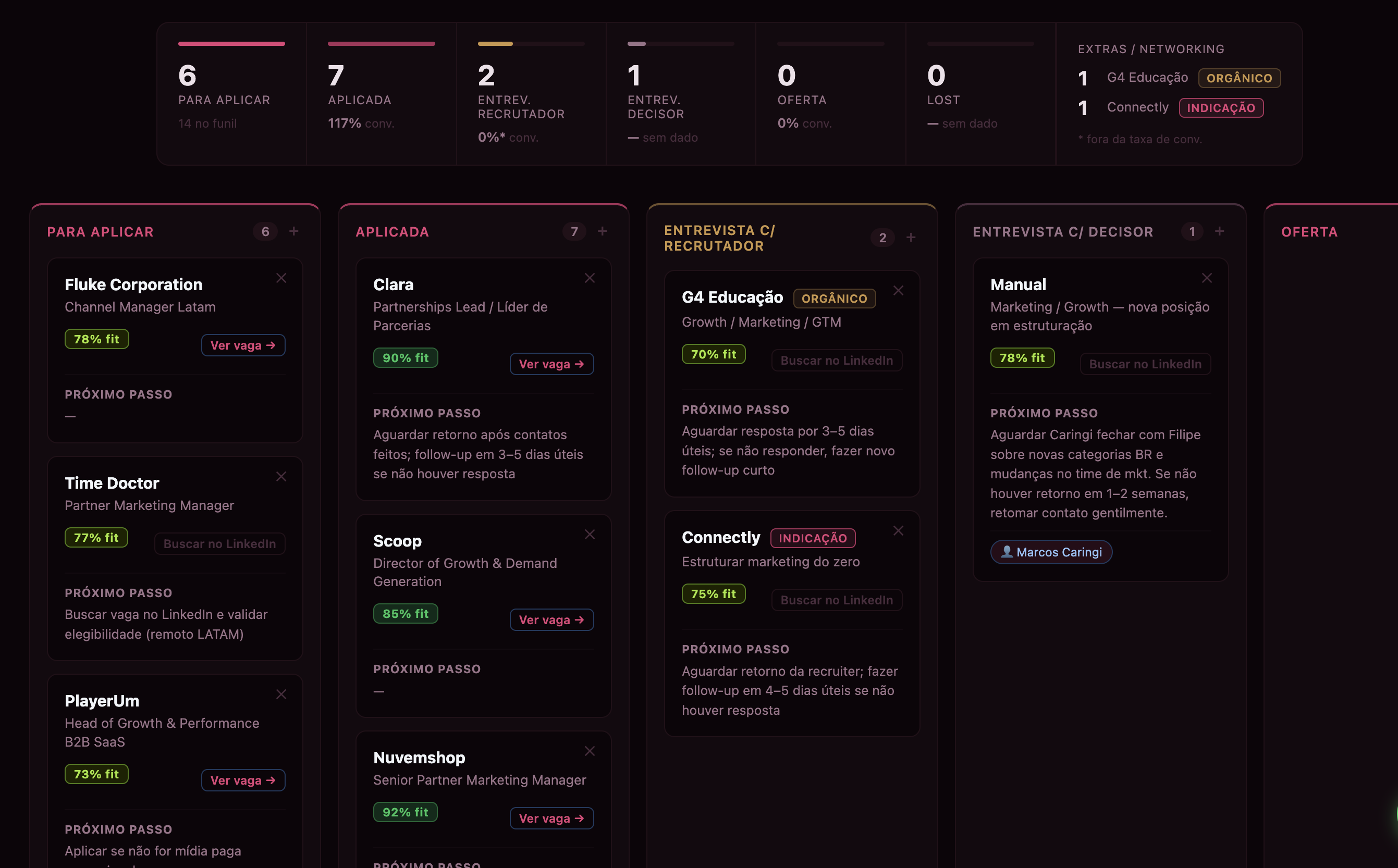Click the Aplicada progress bar
Viewport: 1398px width, 868px height.
(381, 44)
